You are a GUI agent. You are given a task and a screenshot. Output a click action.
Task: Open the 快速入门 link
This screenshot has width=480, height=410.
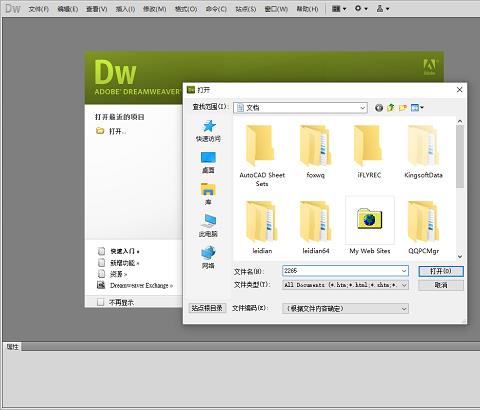[124, 251]
